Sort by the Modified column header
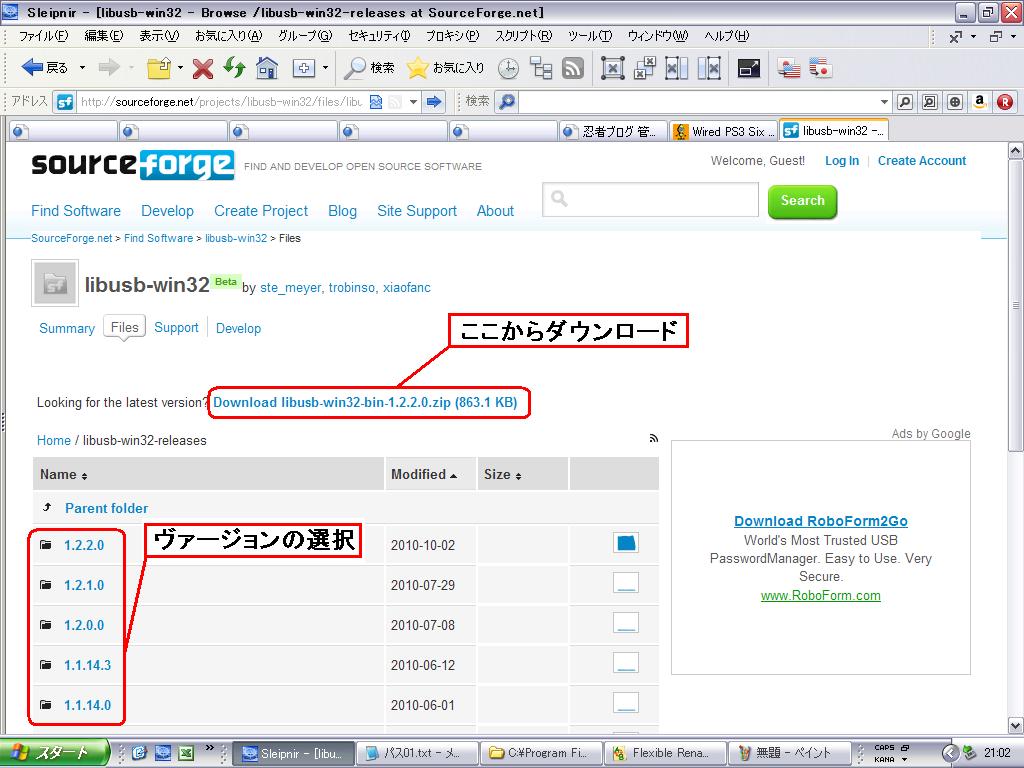The height and width of the screenshot is (768, 1024). tap(424, 475)
